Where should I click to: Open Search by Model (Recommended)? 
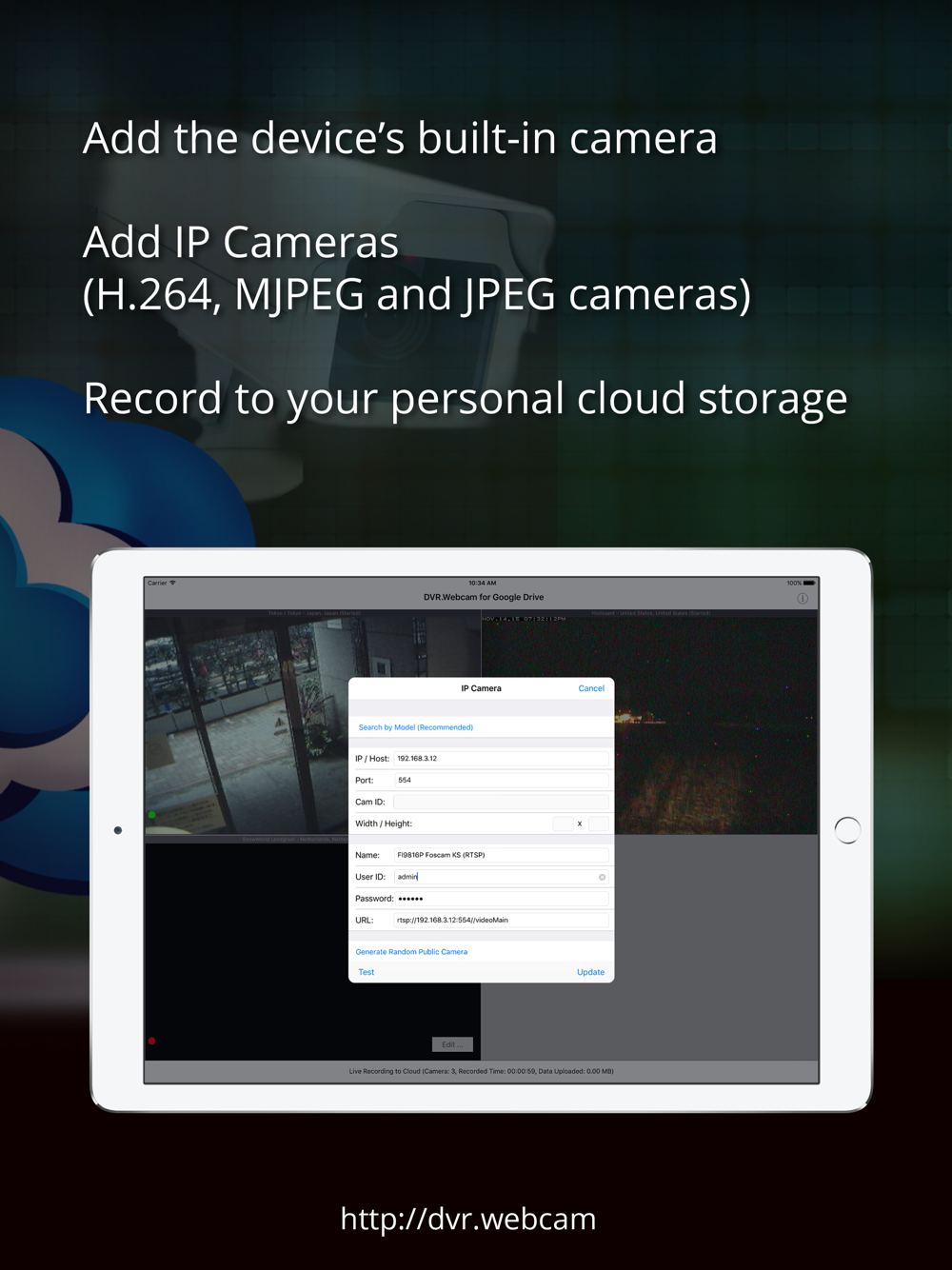click(415, 727)
